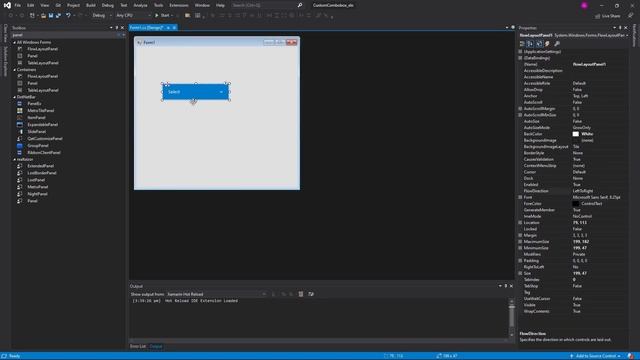Switch to the Error List tab

pyautogui.click(x=138, y=346)
